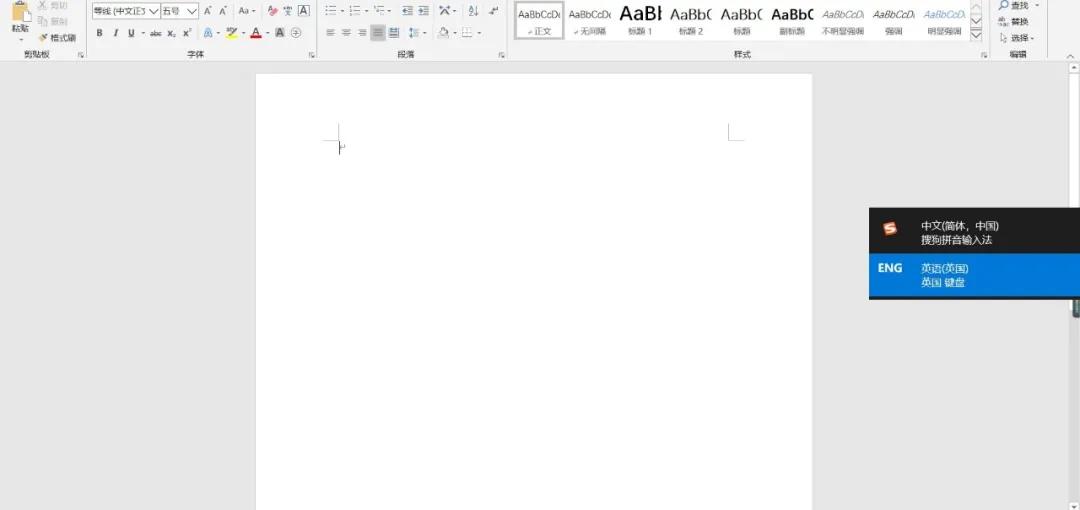Open the font name combo box
This screenshot has width=1080, height=510.
(126, 11)
